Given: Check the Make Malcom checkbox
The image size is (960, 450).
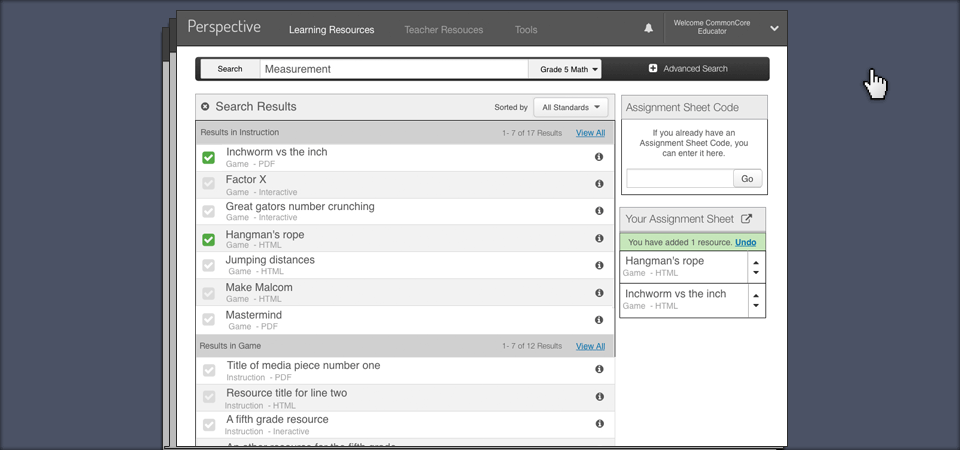Looking at the screenshot, I should click(x=209, y=293).
